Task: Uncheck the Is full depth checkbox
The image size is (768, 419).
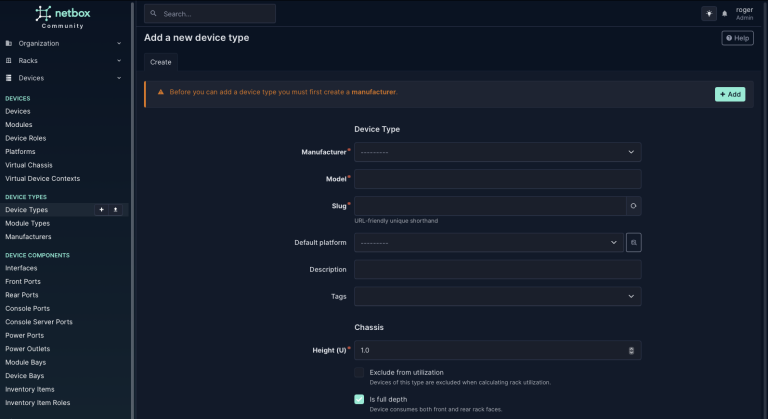Action: (x=359, y=399)
